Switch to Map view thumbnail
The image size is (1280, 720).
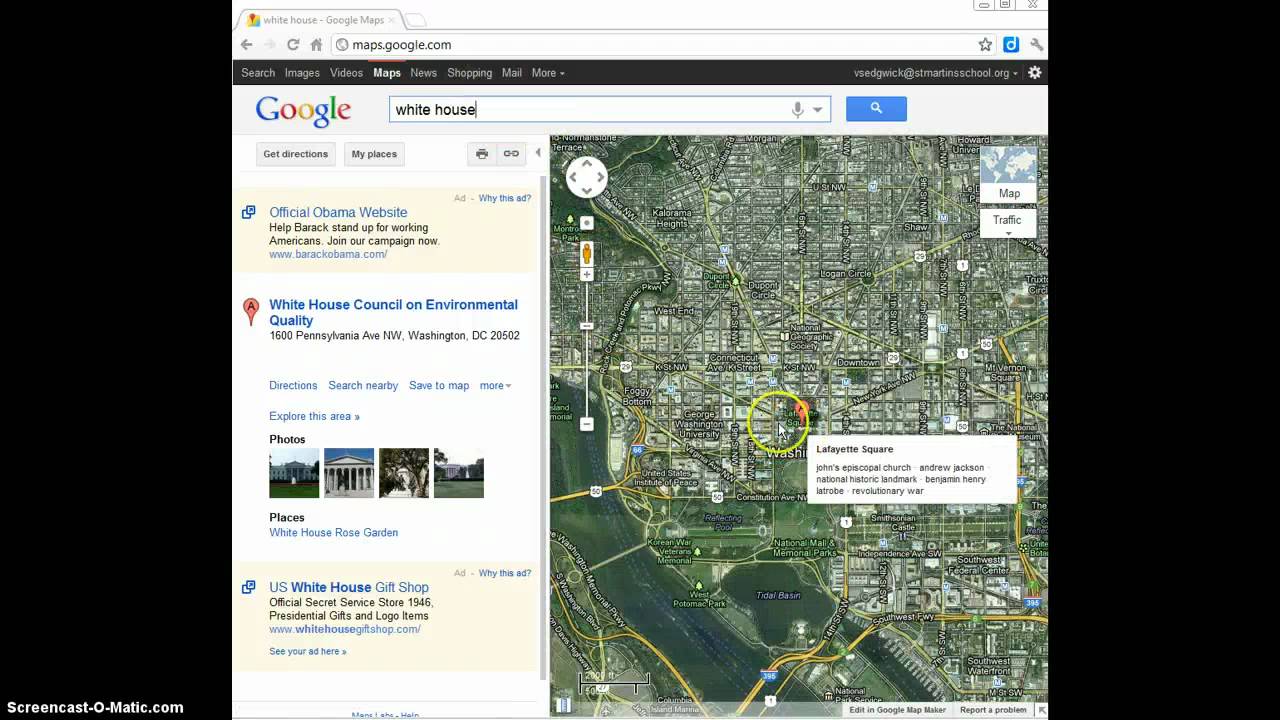click(x=1009, y=175)
